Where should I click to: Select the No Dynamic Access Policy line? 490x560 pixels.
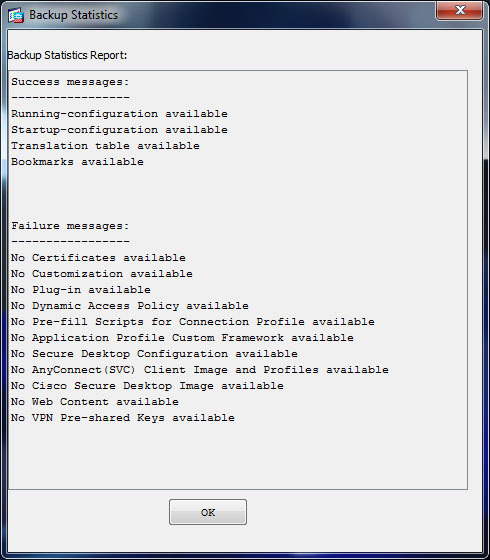[130, 306]
